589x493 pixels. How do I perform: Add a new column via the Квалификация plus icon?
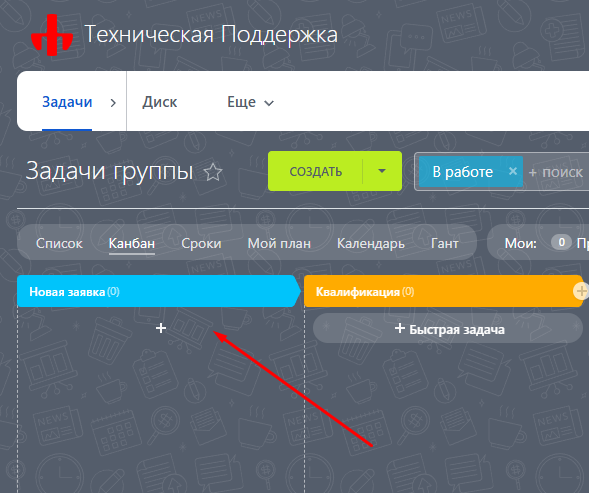(x=581, y=291)
